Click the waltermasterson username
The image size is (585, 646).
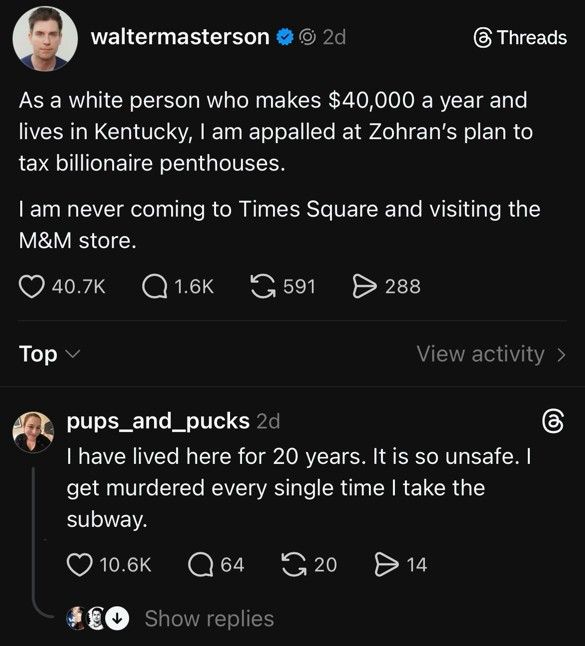(x=180, y=37)
